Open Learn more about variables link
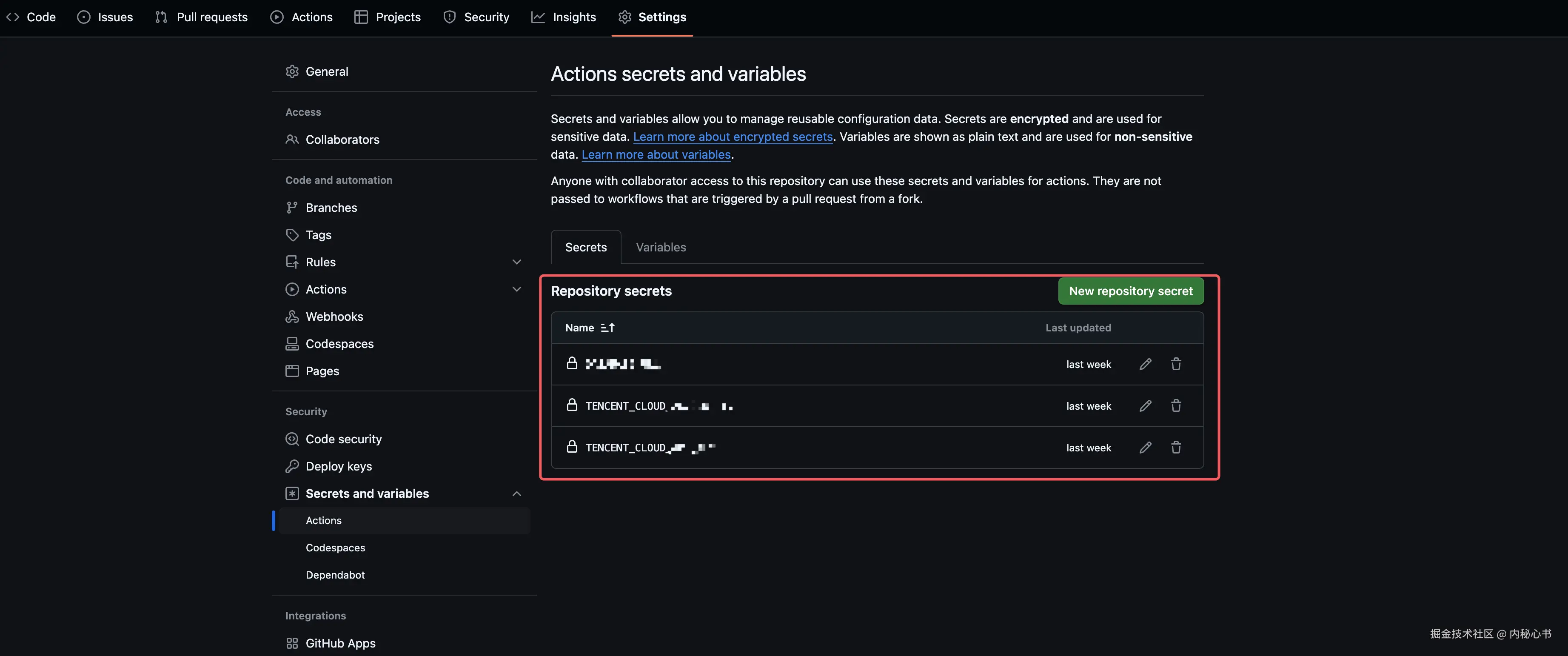Screen dimensions: 1568x656 pos(656,154)
